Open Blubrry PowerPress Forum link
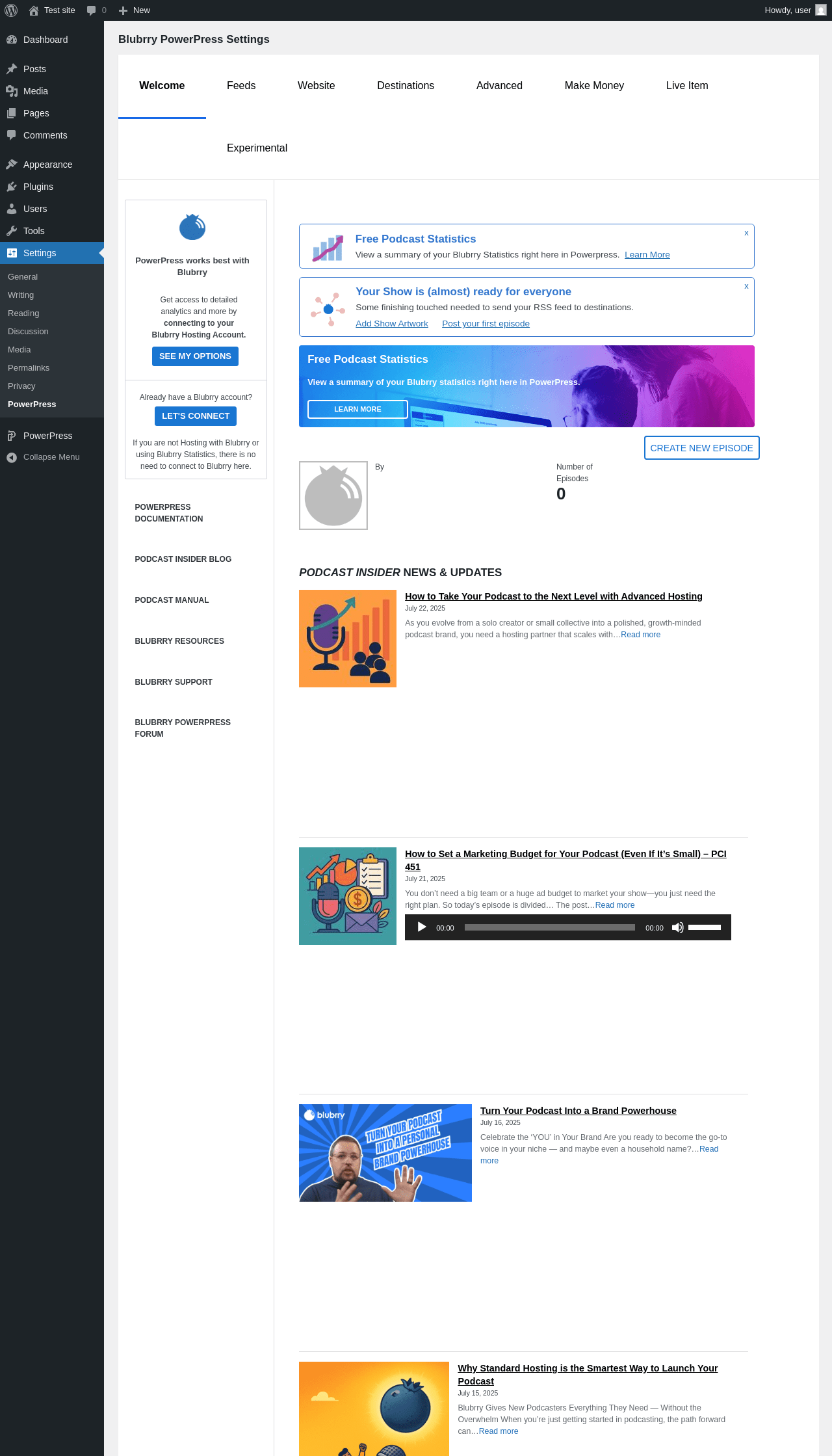This screenshot has height=1456, width=832. 183,728
